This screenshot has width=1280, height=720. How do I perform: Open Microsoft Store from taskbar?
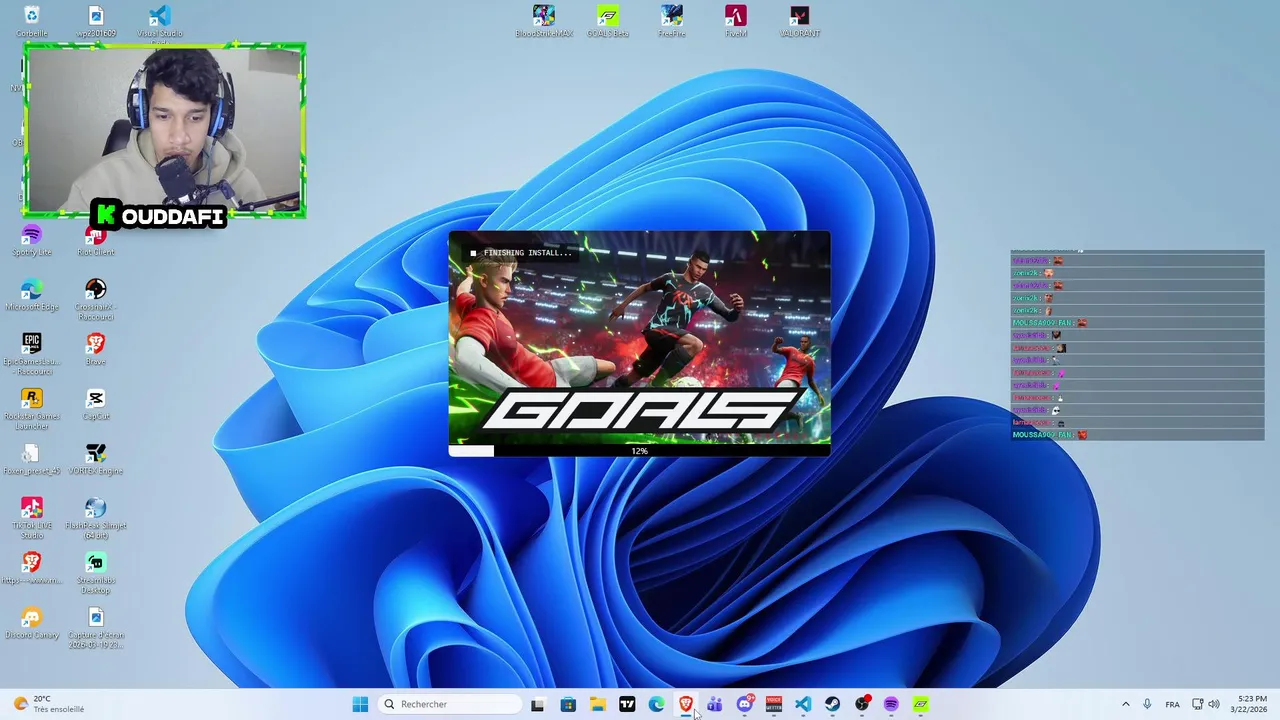coord(568,704)
